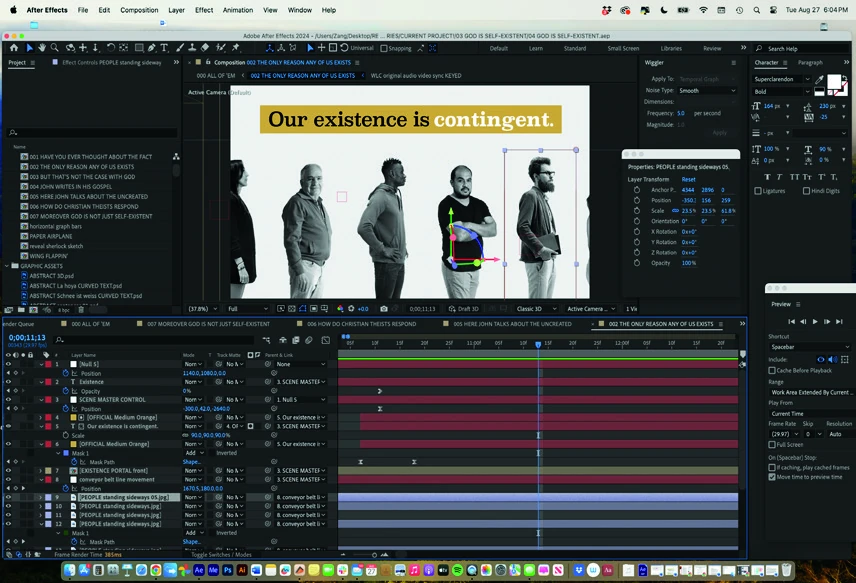Viewport: 856px width, 583px height.
Task: Jump to first frame in Preview panel
Action: click(791, 322)
